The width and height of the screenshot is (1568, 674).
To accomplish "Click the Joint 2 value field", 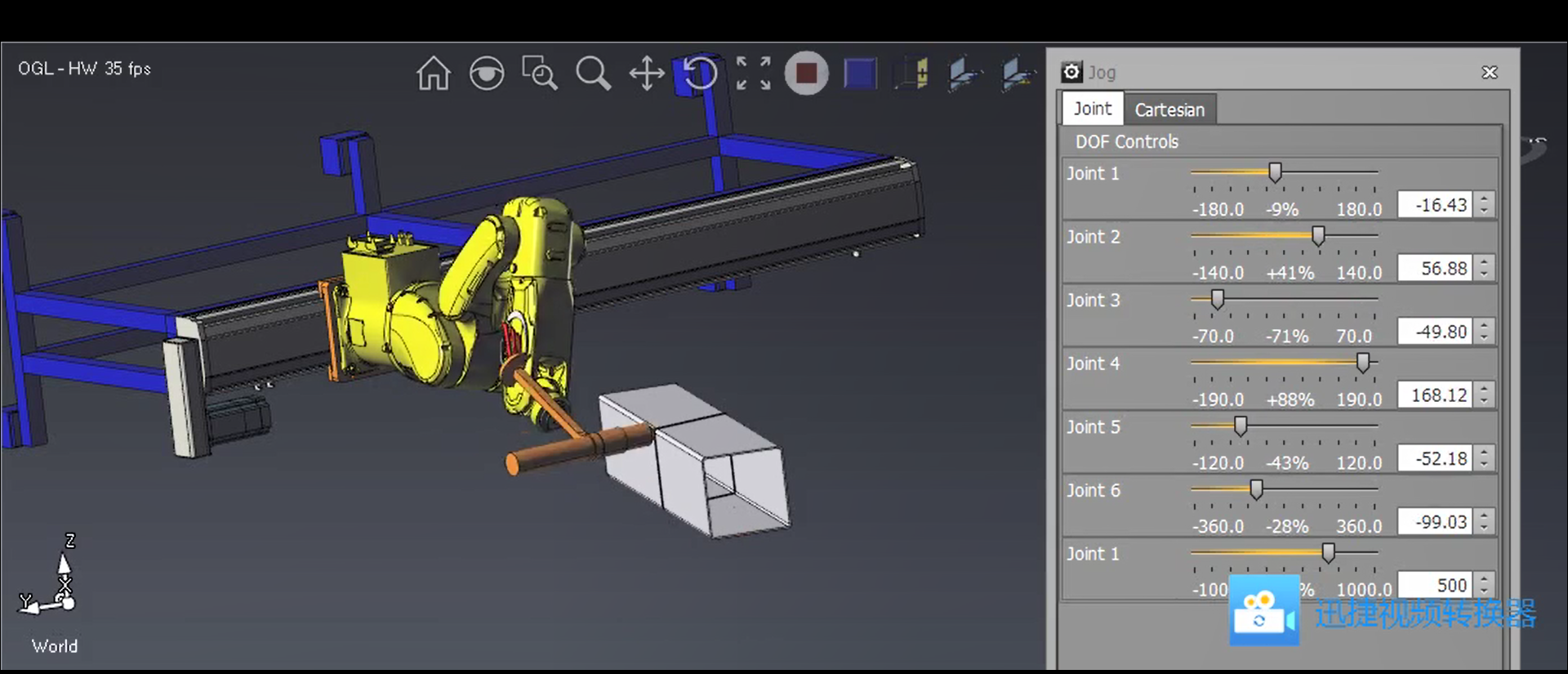I will tap(1435, 268).
